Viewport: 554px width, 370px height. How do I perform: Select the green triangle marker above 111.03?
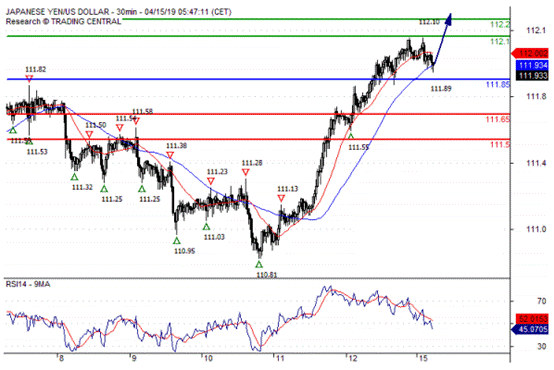coord(206,227)
